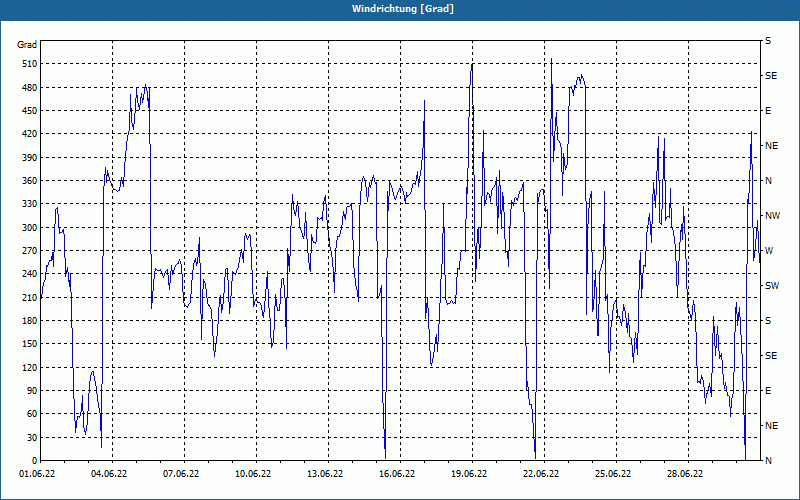
Task: Click the 420 left axis label
Action: tap(30, 134)
